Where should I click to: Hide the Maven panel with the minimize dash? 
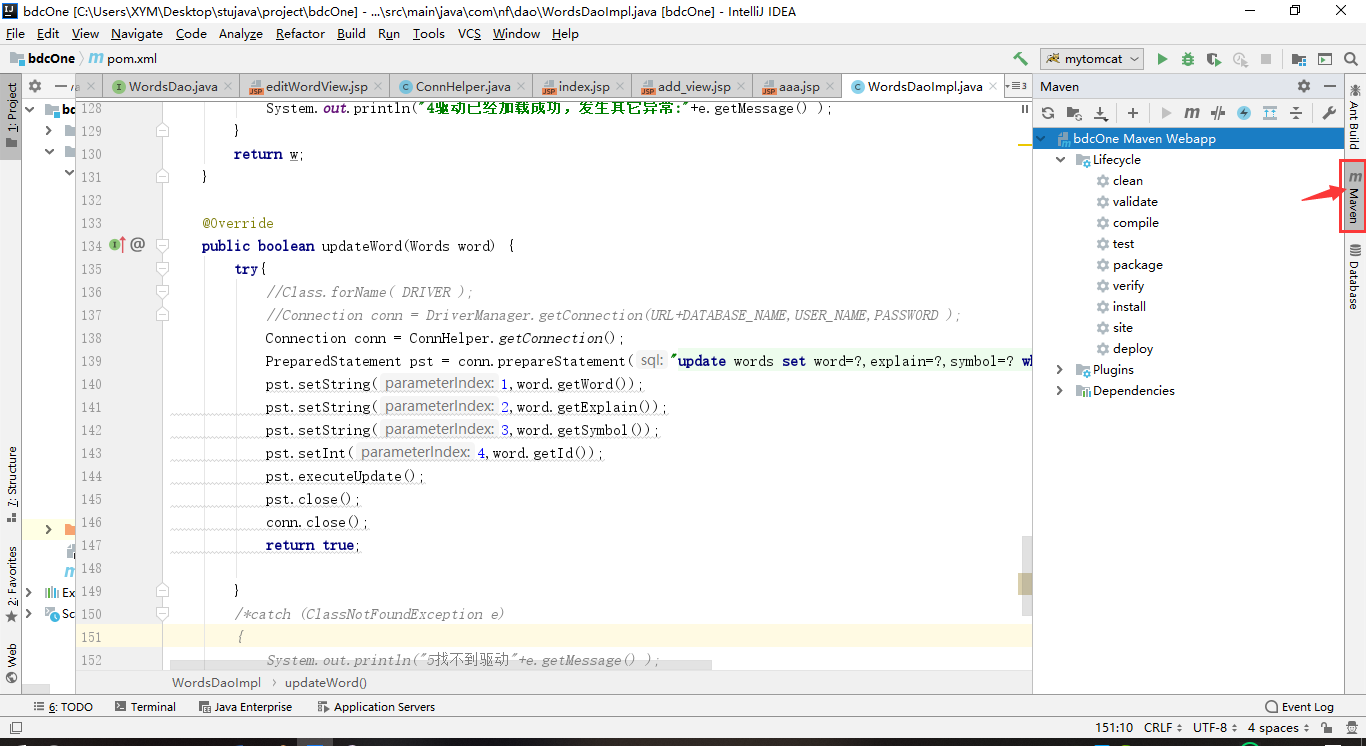1329,87
